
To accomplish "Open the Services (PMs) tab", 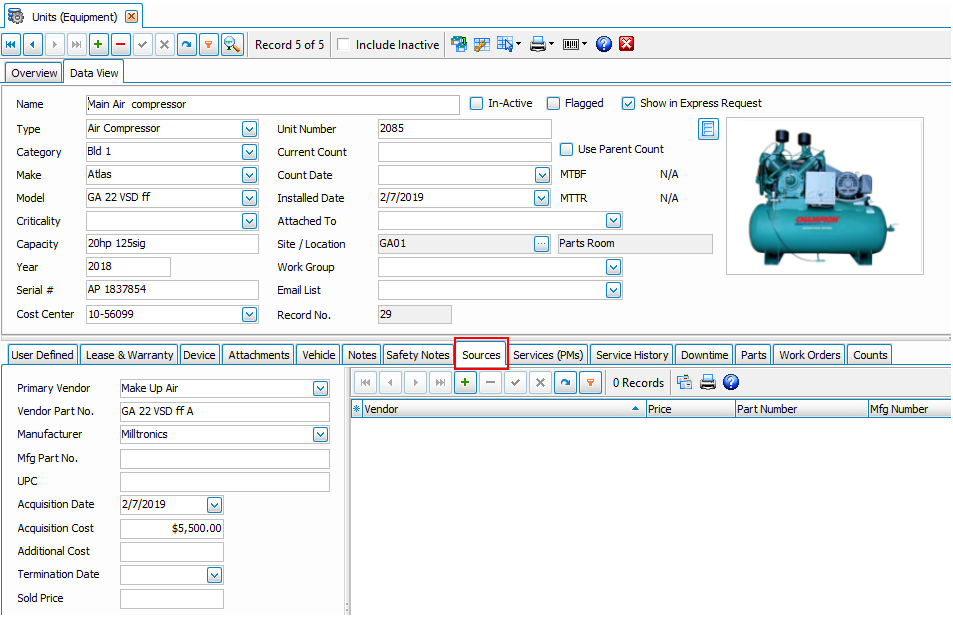I will click(x=548, y=355).
